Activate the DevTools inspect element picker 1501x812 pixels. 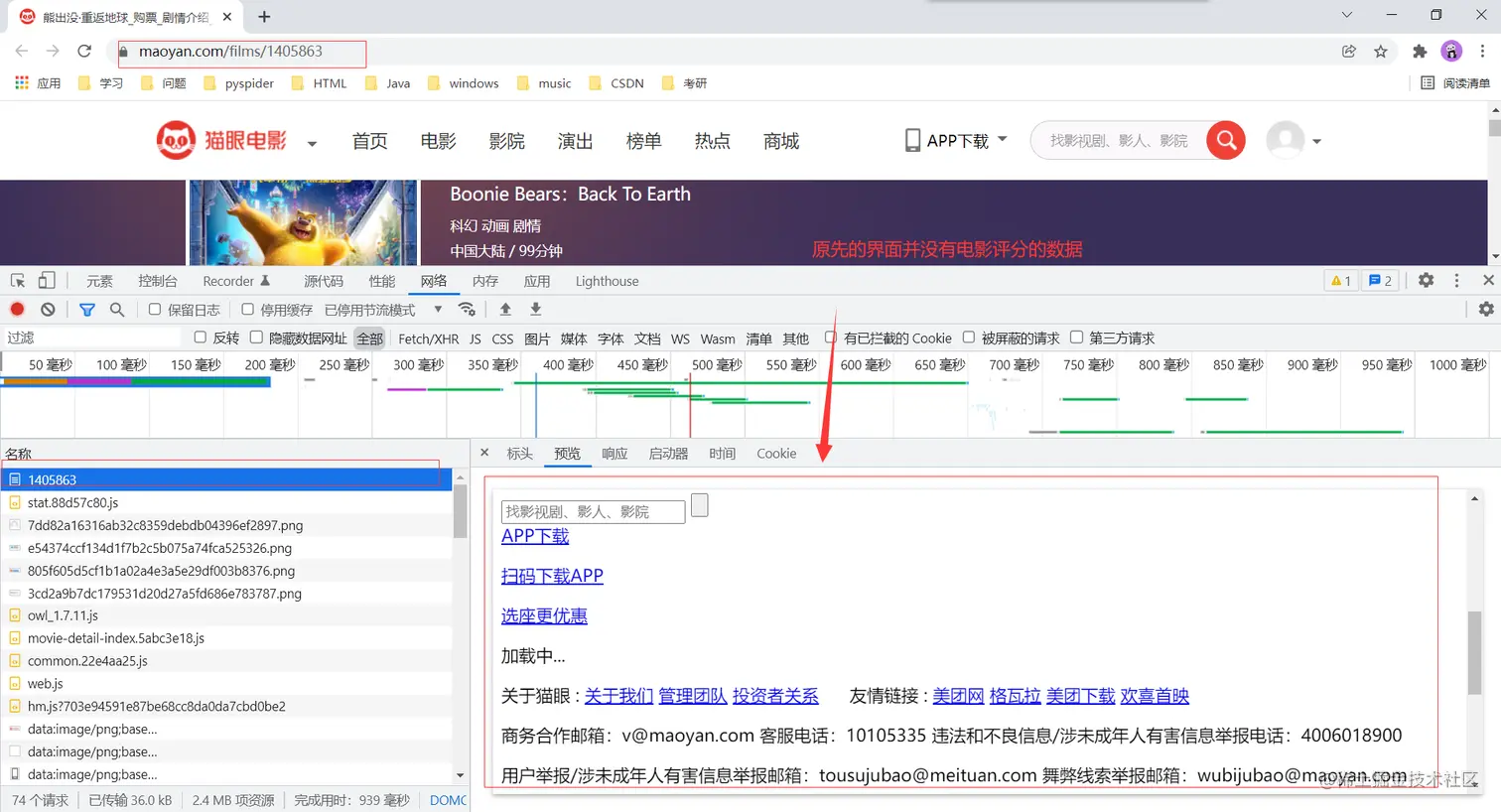[18, 281]
